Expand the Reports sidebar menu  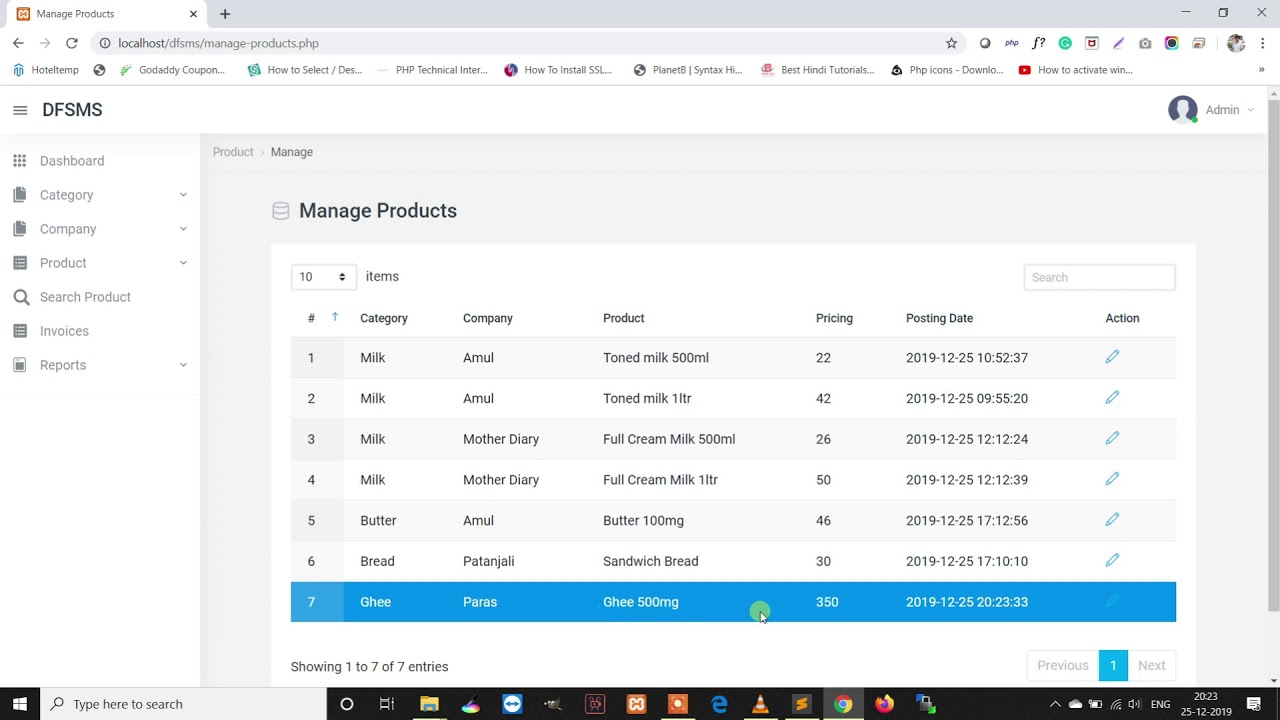coord(100,365)
